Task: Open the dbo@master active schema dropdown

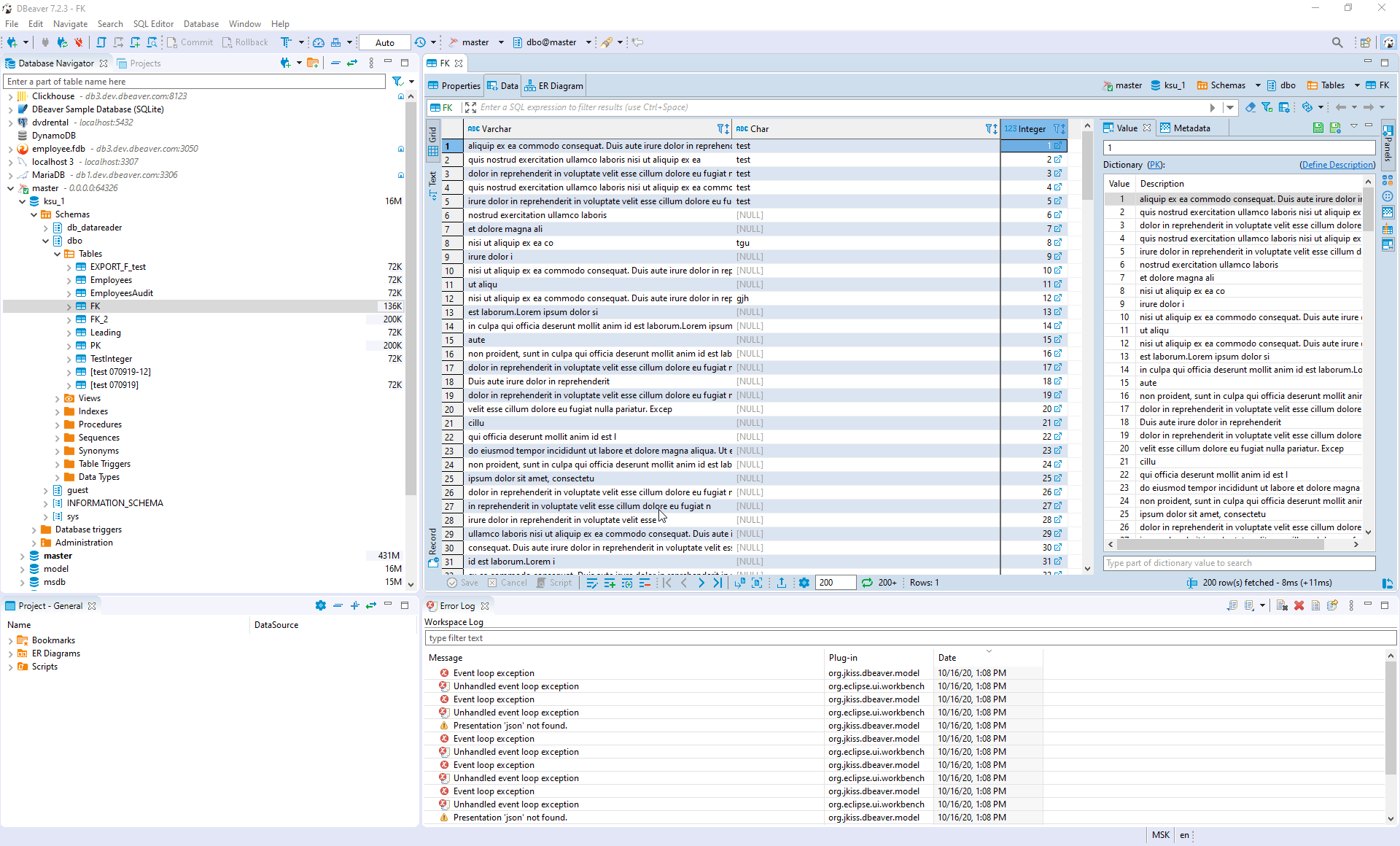Action: [x=588, y=42]
